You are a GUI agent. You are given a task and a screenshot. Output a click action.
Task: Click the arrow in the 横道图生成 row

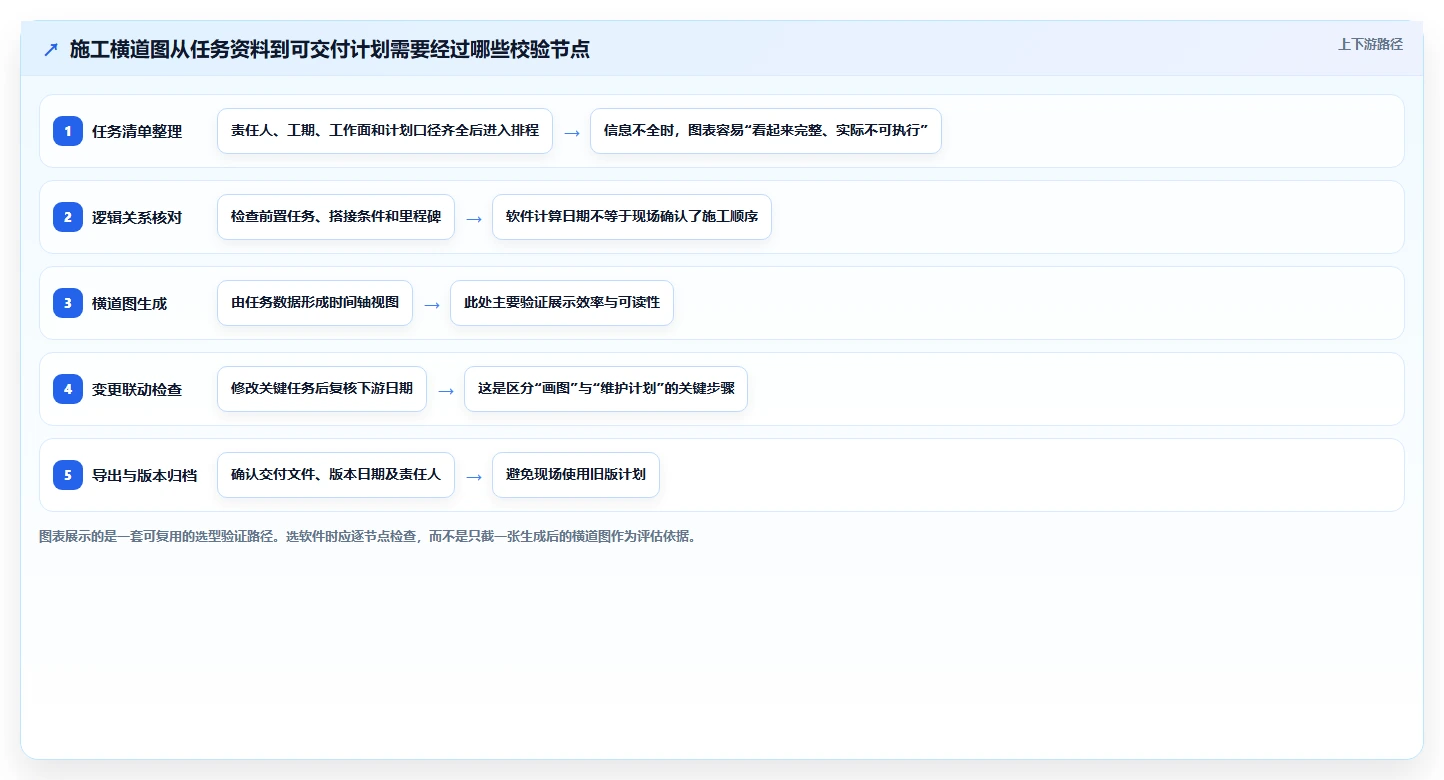coord(432,304)
